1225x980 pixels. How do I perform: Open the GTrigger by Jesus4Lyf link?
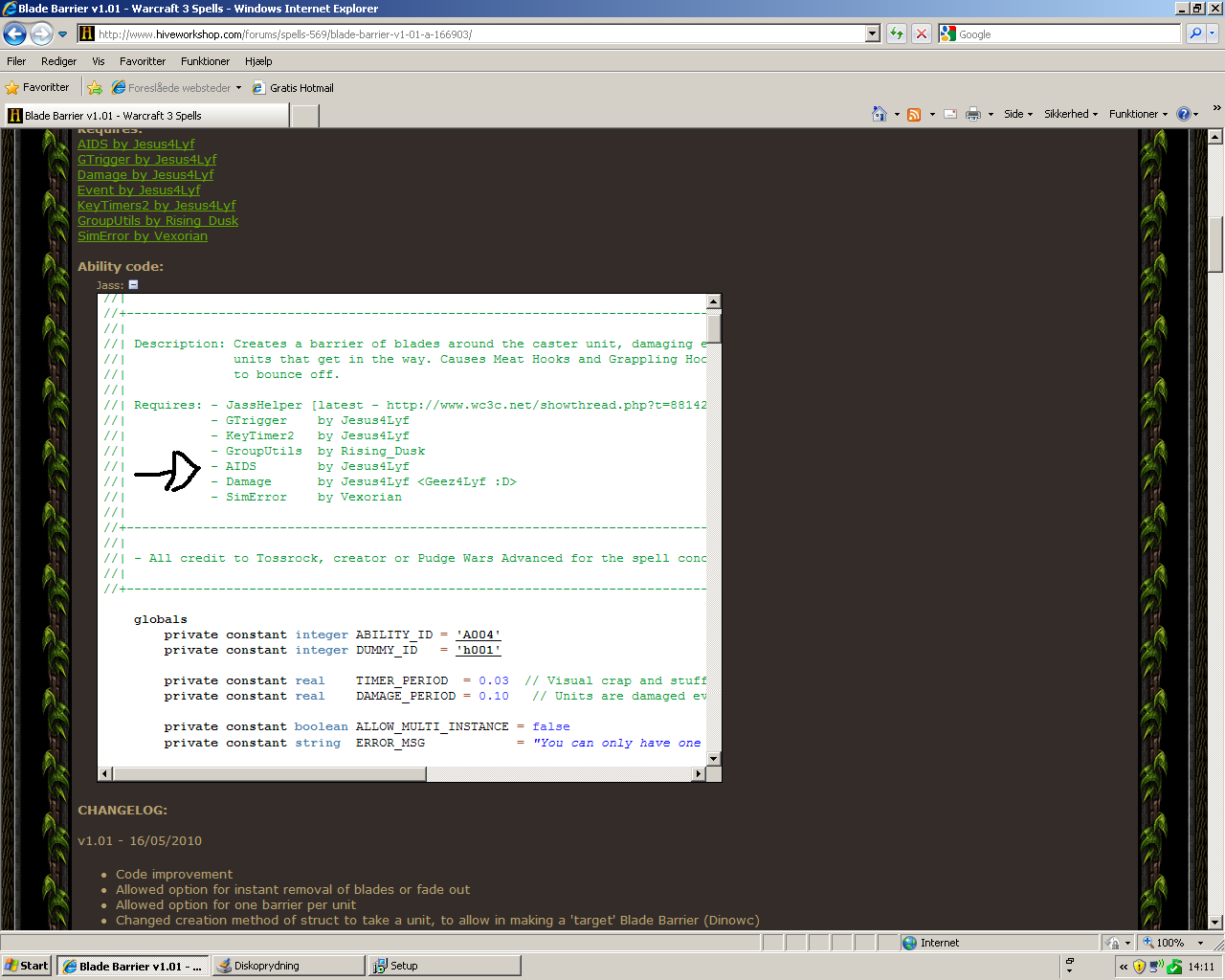tap(147, 159)
